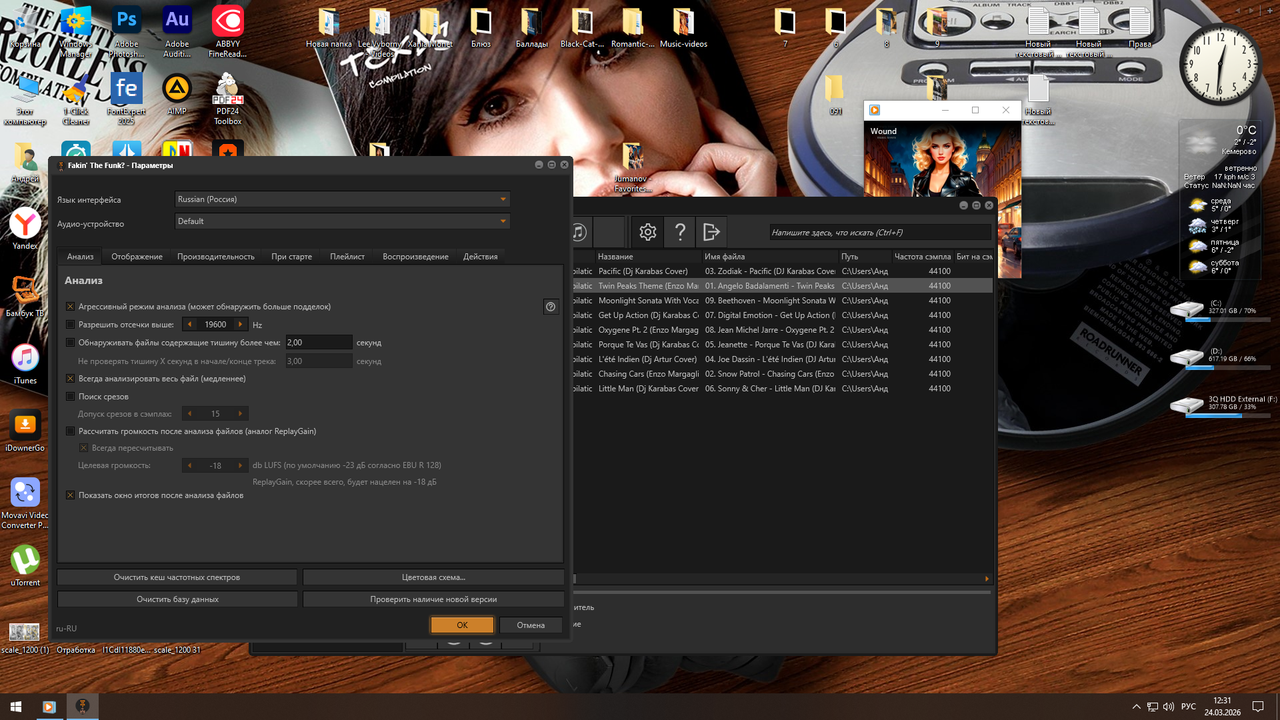Open audio device dropdown showing Default
The height and width of the screenshot is (720, 1280).
[342, 221]
